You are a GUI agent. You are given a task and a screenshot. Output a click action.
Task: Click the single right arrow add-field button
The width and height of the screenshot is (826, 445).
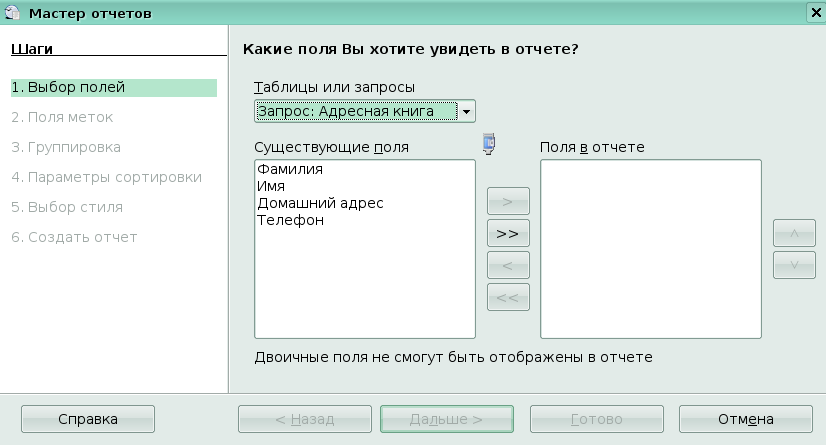click(507, 201)
